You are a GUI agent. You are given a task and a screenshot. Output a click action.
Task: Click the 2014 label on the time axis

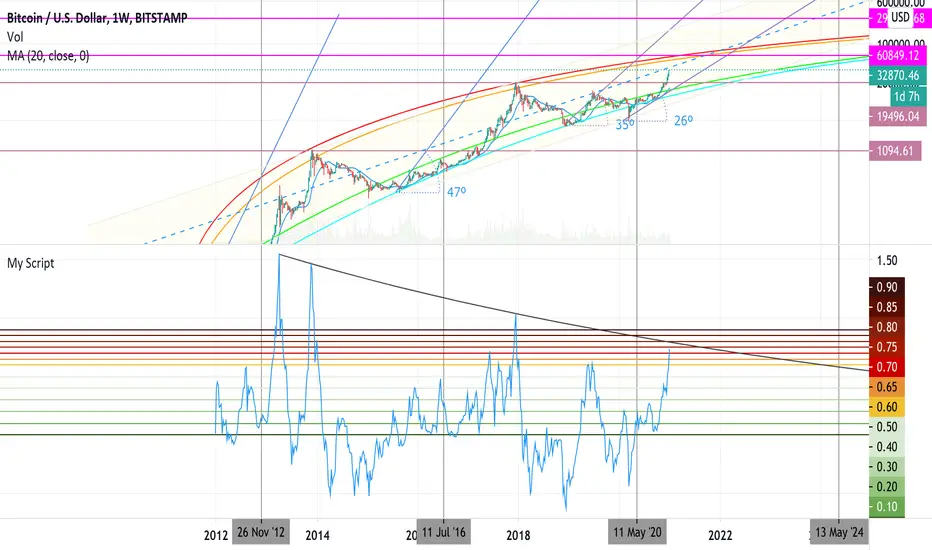pyautogui.click(x=317, y=536)
